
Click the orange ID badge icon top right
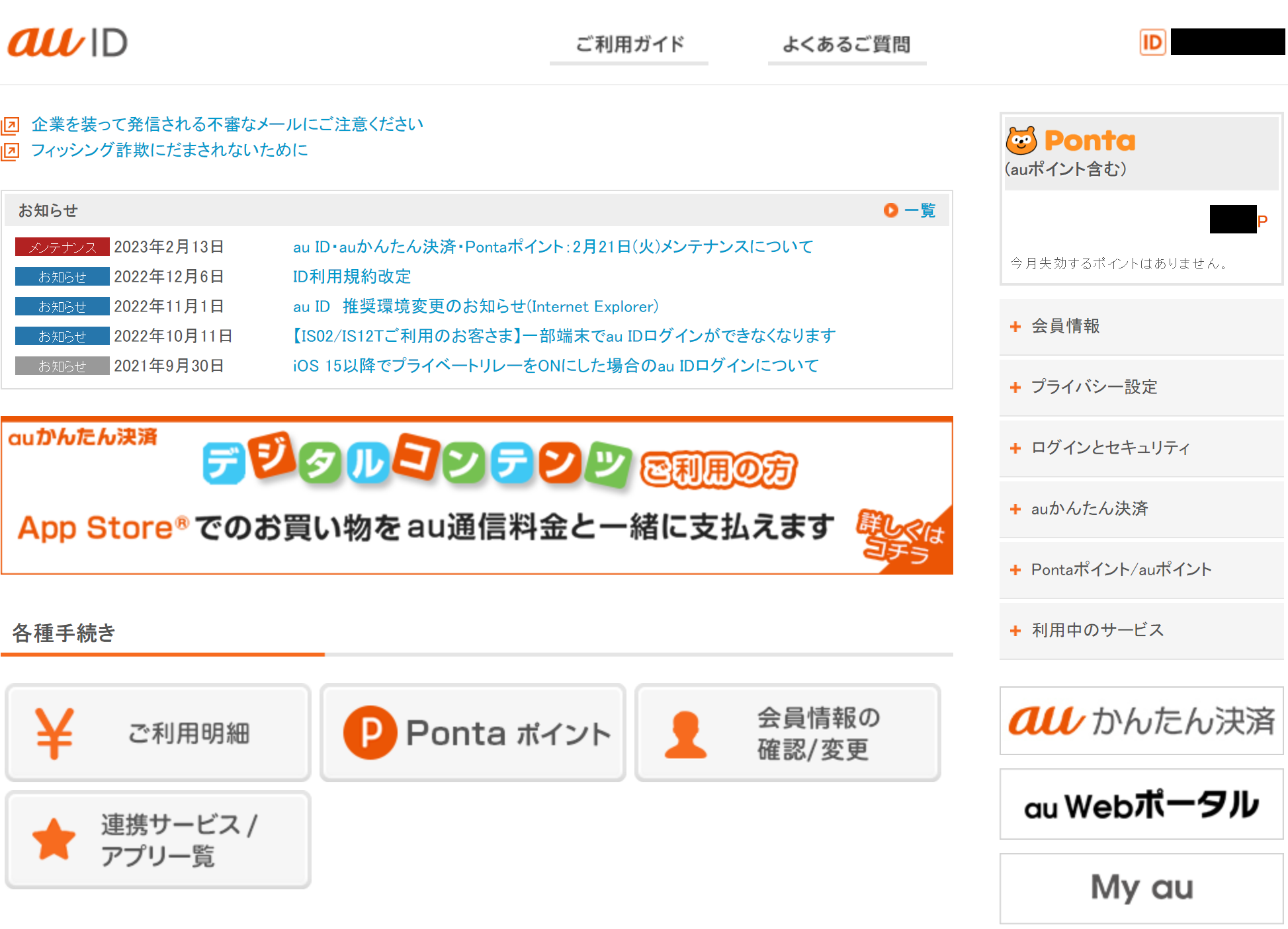[x=1152, y=42]
